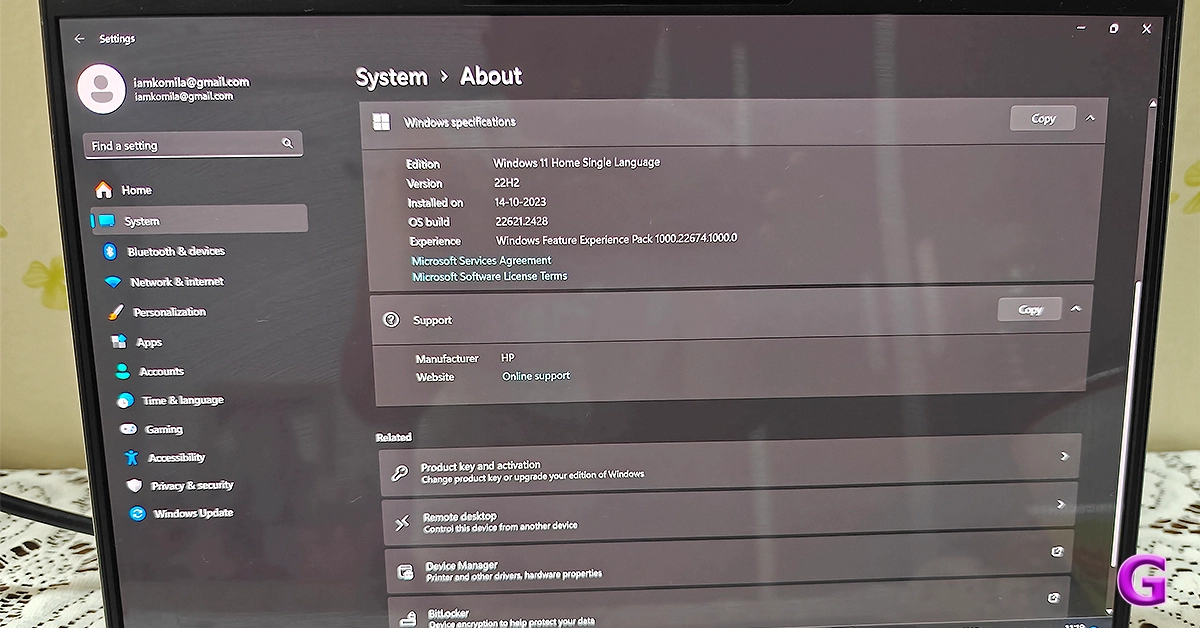Viewport: 1200px width, 628px height.
Task: Copy the Windows specifications details
Action: tap(1043, 118)
